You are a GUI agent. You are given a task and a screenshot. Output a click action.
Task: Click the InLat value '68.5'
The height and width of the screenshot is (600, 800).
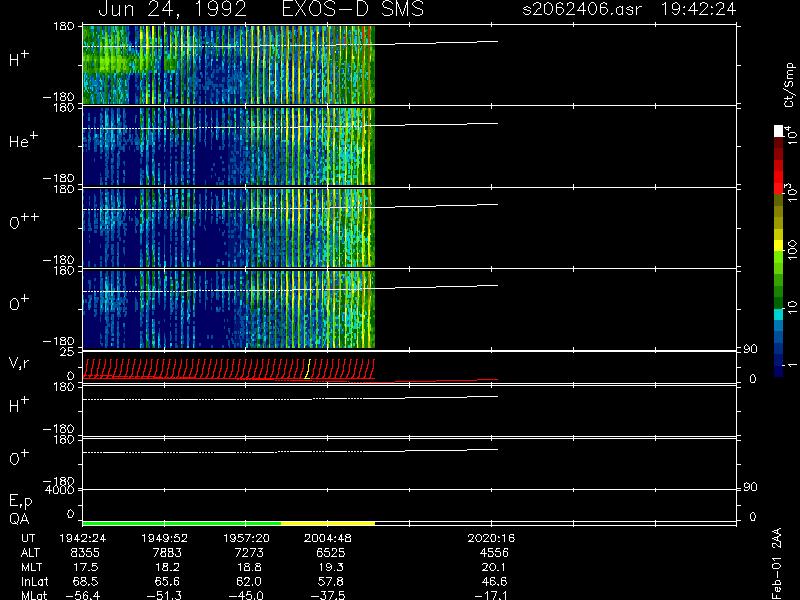[86, 581]
